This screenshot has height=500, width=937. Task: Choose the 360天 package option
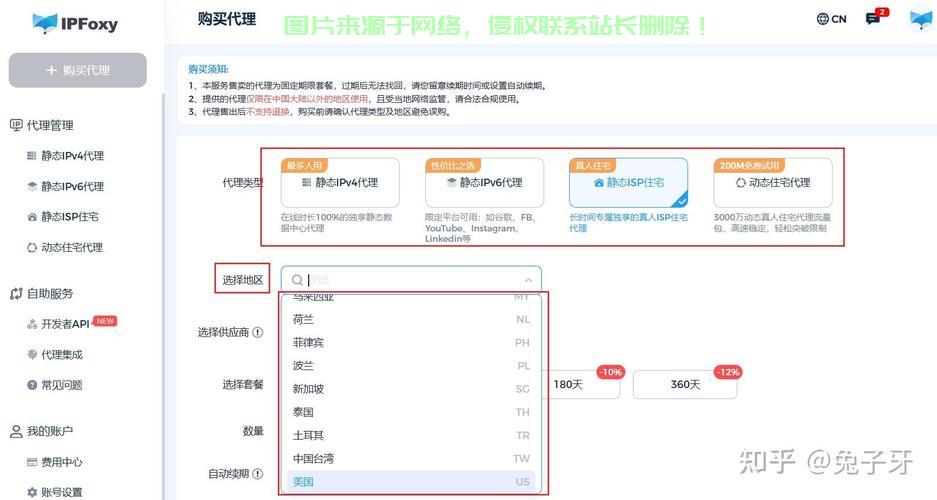(685, 385)
